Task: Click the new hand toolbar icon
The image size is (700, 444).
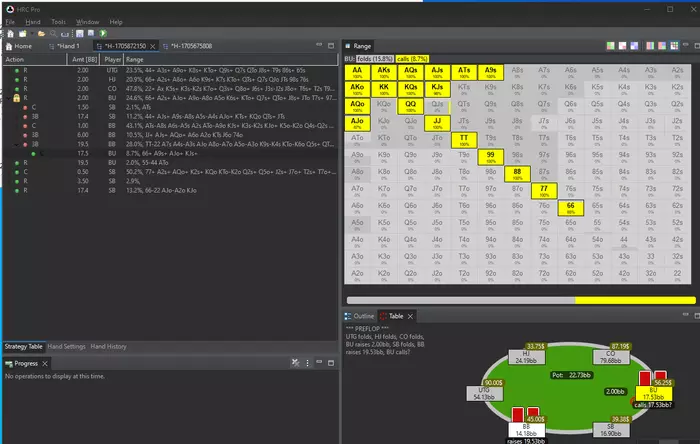Action: (22, 33)
